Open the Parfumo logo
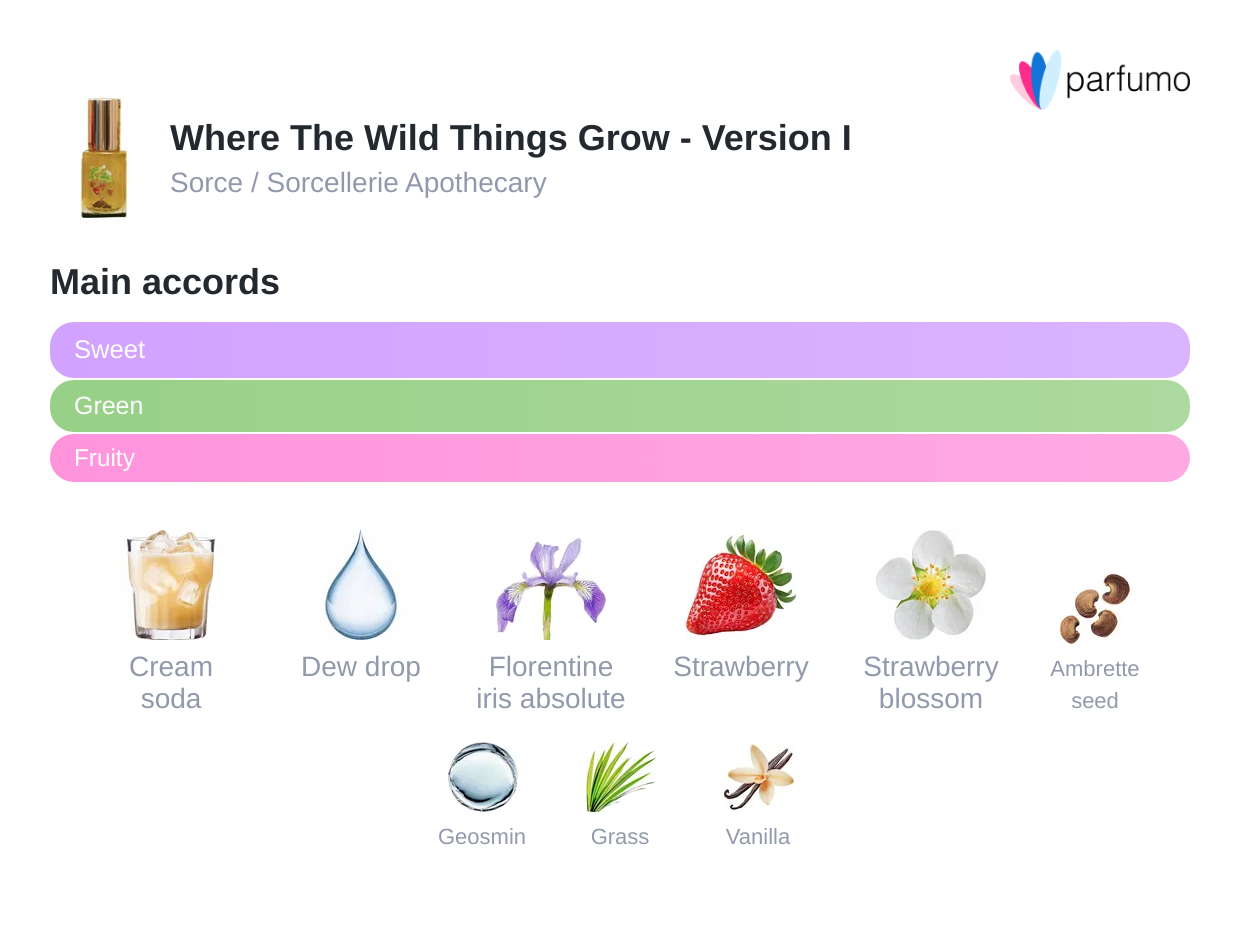The image size is (1240, 928). click(1100, 80)
